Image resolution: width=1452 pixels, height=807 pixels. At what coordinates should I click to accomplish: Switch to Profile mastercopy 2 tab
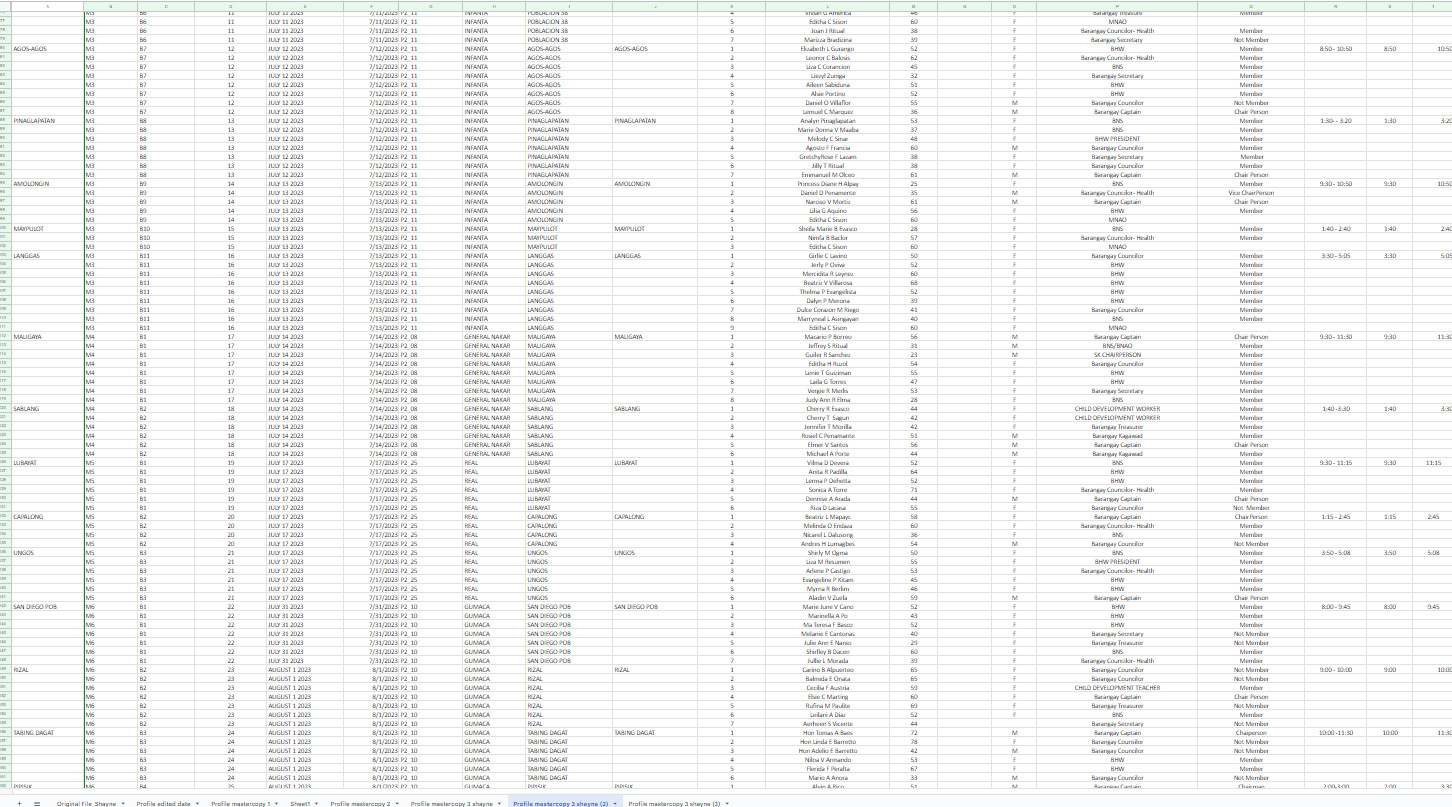point(360,803)
